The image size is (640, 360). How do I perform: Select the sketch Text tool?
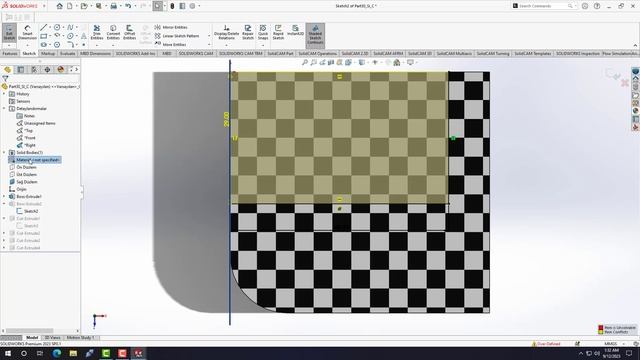[84, 36]
